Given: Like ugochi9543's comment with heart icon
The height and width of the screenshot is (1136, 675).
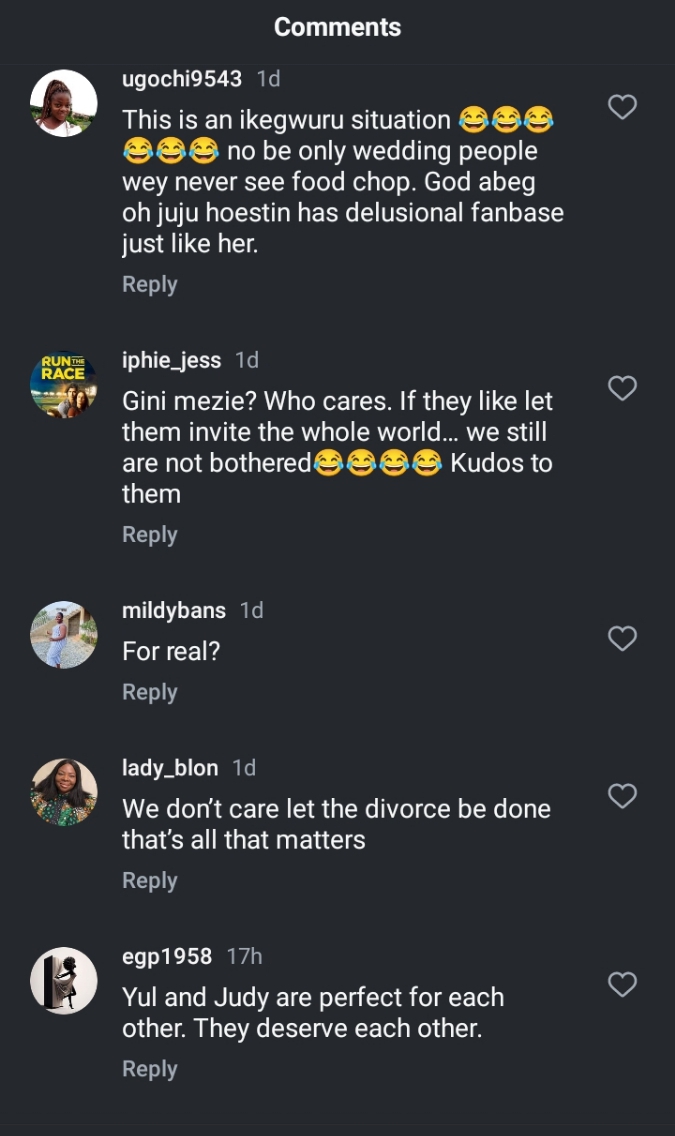Looking at the screenshot, I should point(622,107).
